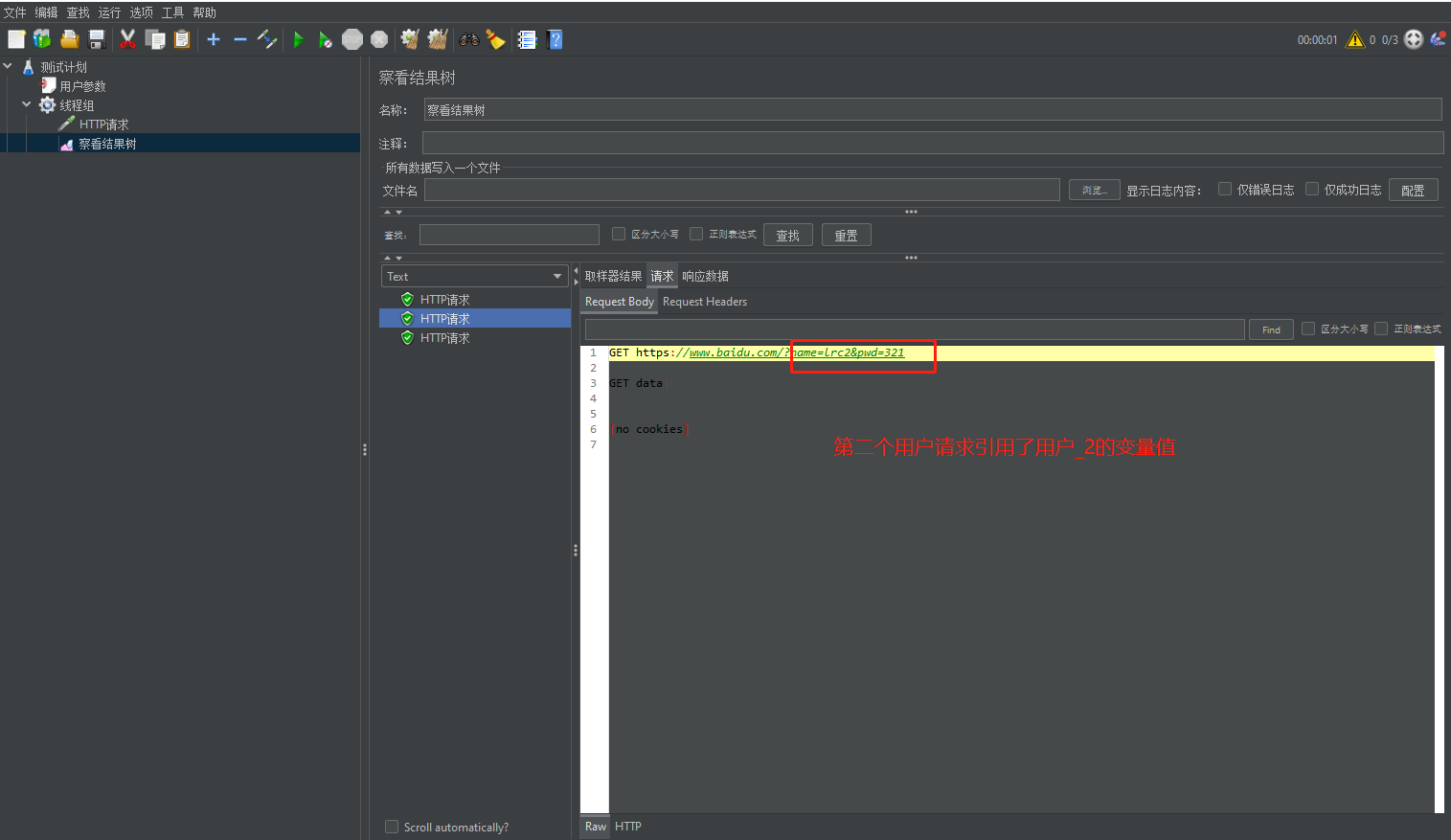Open Search with the binoculars icon
Viewport: 1451px width, 840px height.
click(x=468, y=39)
